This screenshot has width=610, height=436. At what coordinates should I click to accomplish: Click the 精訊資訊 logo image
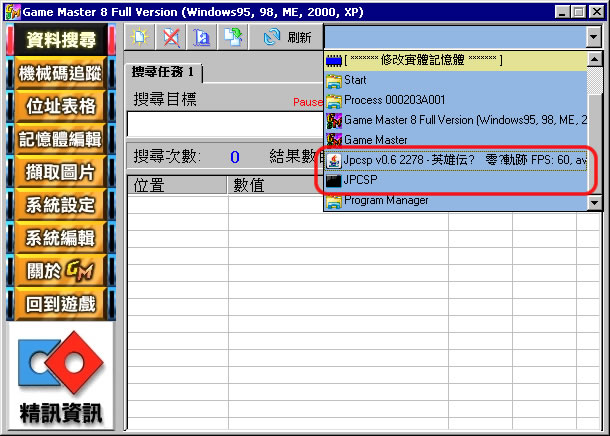coord(61,376)
